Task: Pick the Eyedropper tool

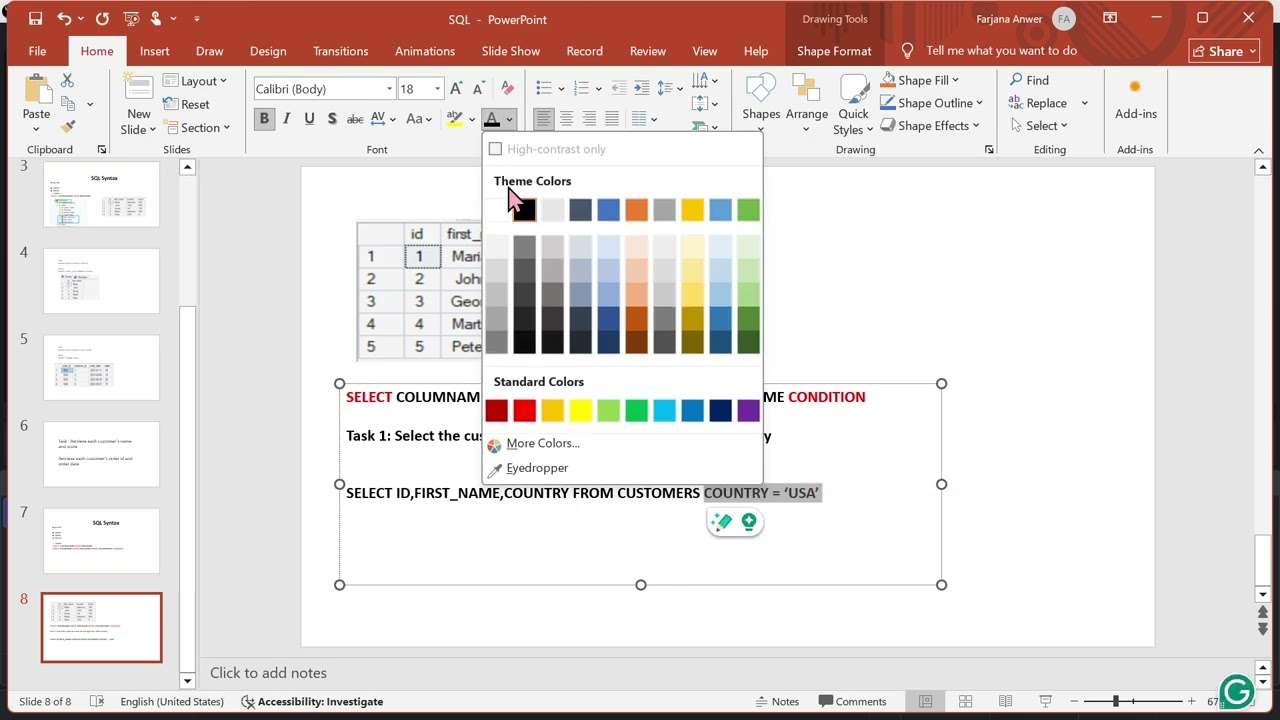Action: click(537, 468)
